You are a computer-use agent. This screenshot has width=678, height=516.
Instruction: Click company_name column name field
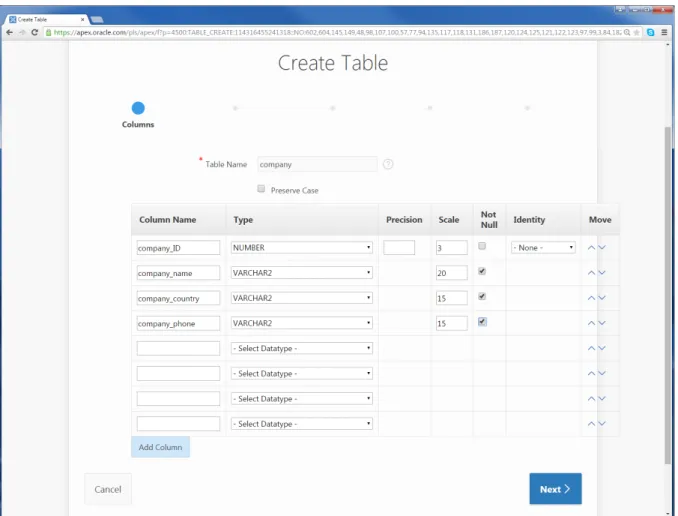coord(178,273)
